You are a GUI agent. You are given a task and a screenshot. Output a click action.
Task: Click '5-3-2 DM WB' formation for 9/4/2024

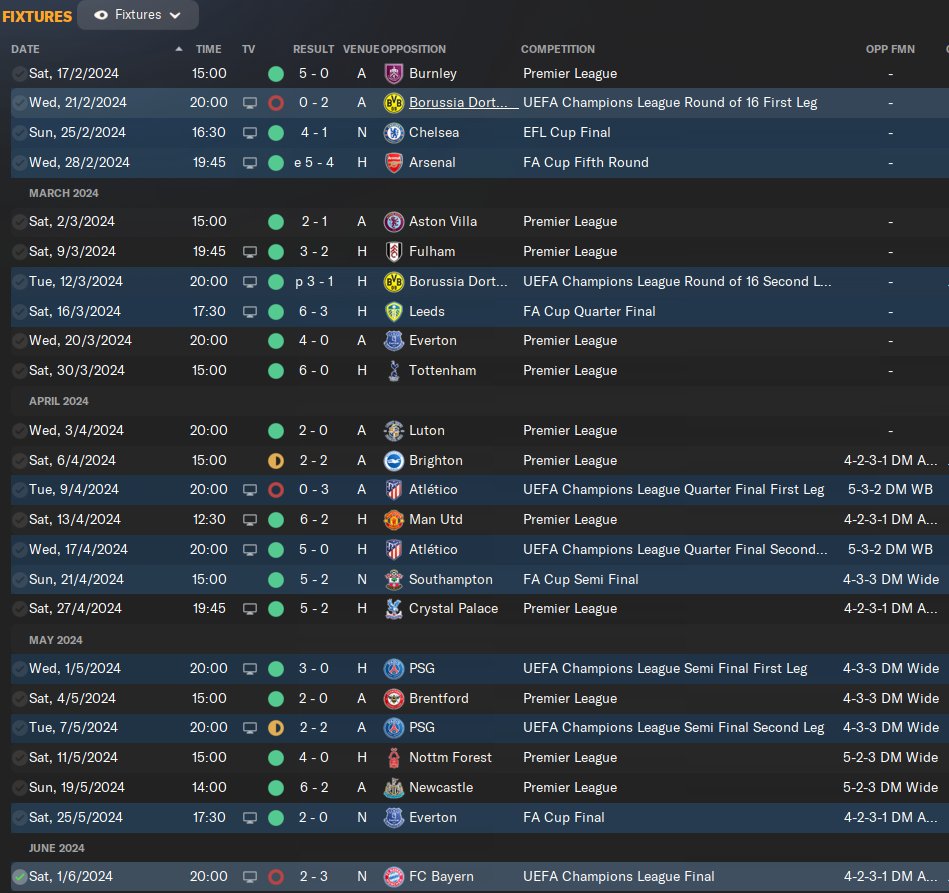pyautogui.click(x=890, y=489)
